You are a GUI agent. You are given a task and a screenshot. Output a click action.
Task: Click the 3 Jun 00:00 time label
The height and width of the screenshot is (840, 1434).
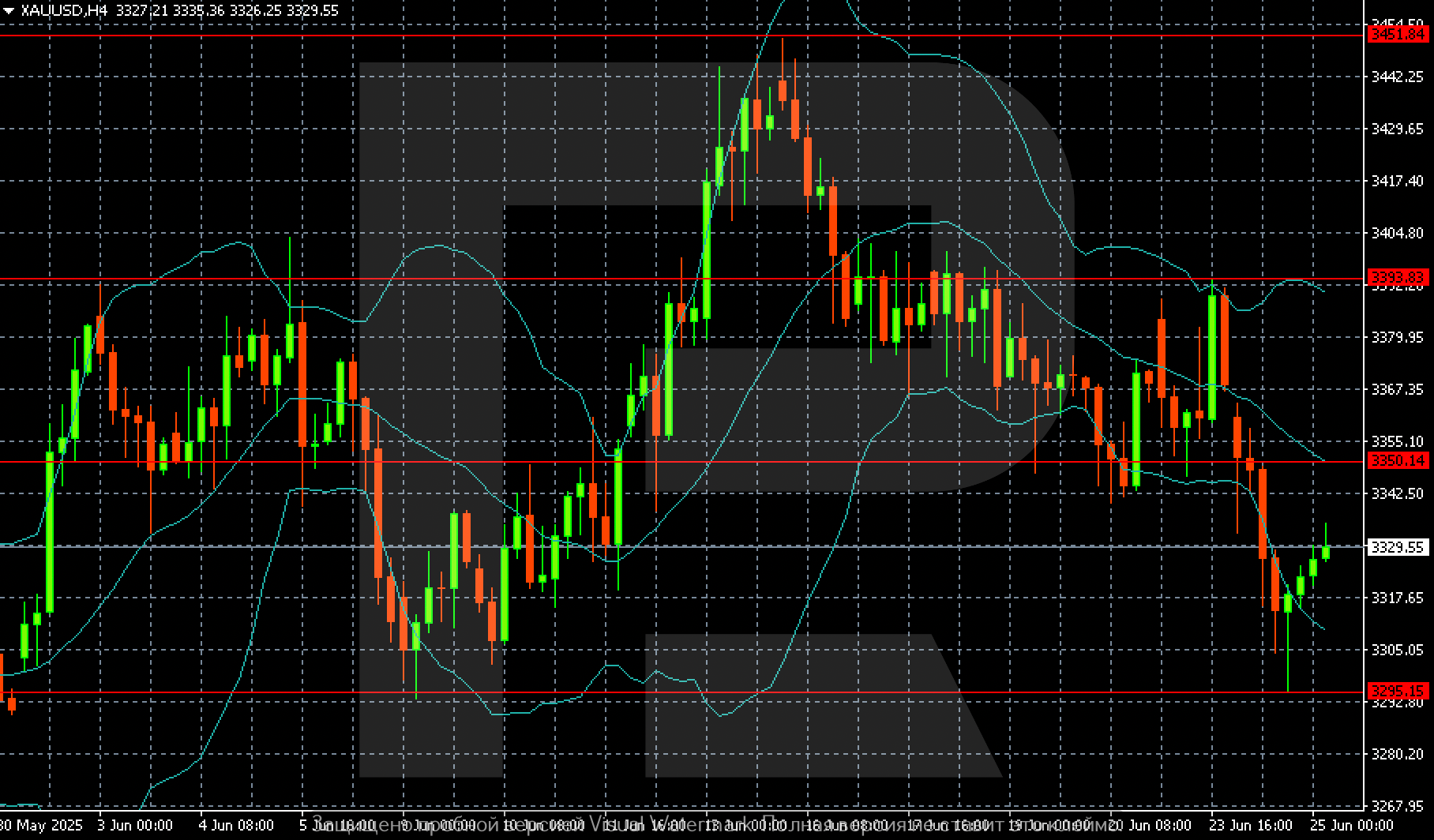coord(135,825)
